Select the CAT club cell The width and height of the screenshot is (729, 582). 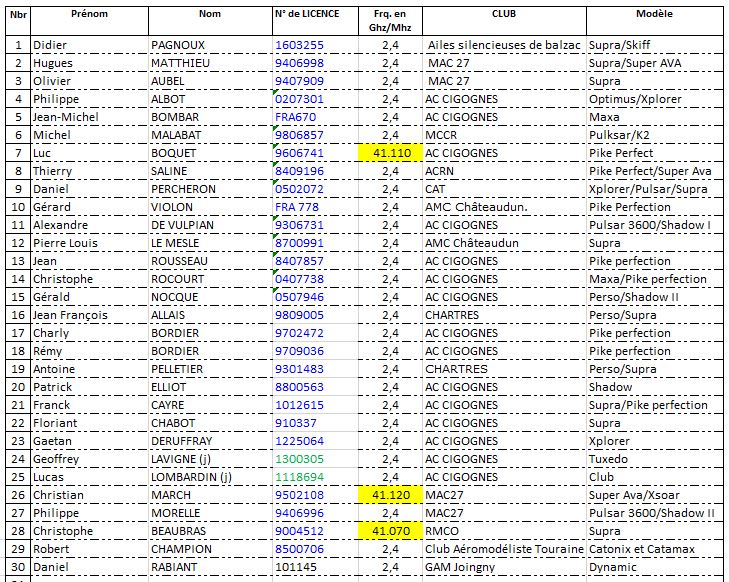(504, 189)
